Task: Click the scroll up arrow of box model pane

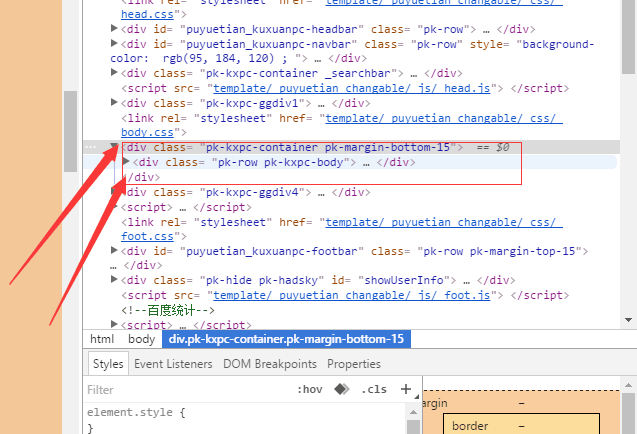Action: [x=628, y=385]
